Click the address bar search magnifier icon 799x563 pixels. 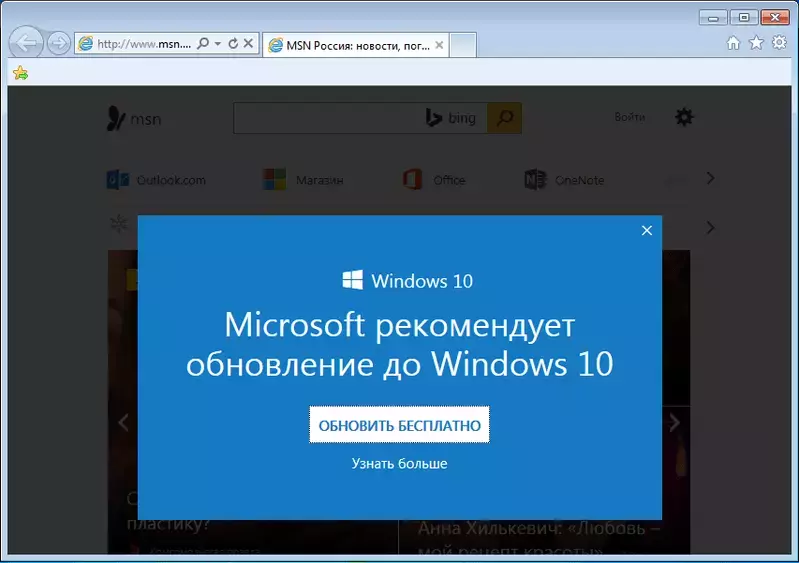coord(203,43)
